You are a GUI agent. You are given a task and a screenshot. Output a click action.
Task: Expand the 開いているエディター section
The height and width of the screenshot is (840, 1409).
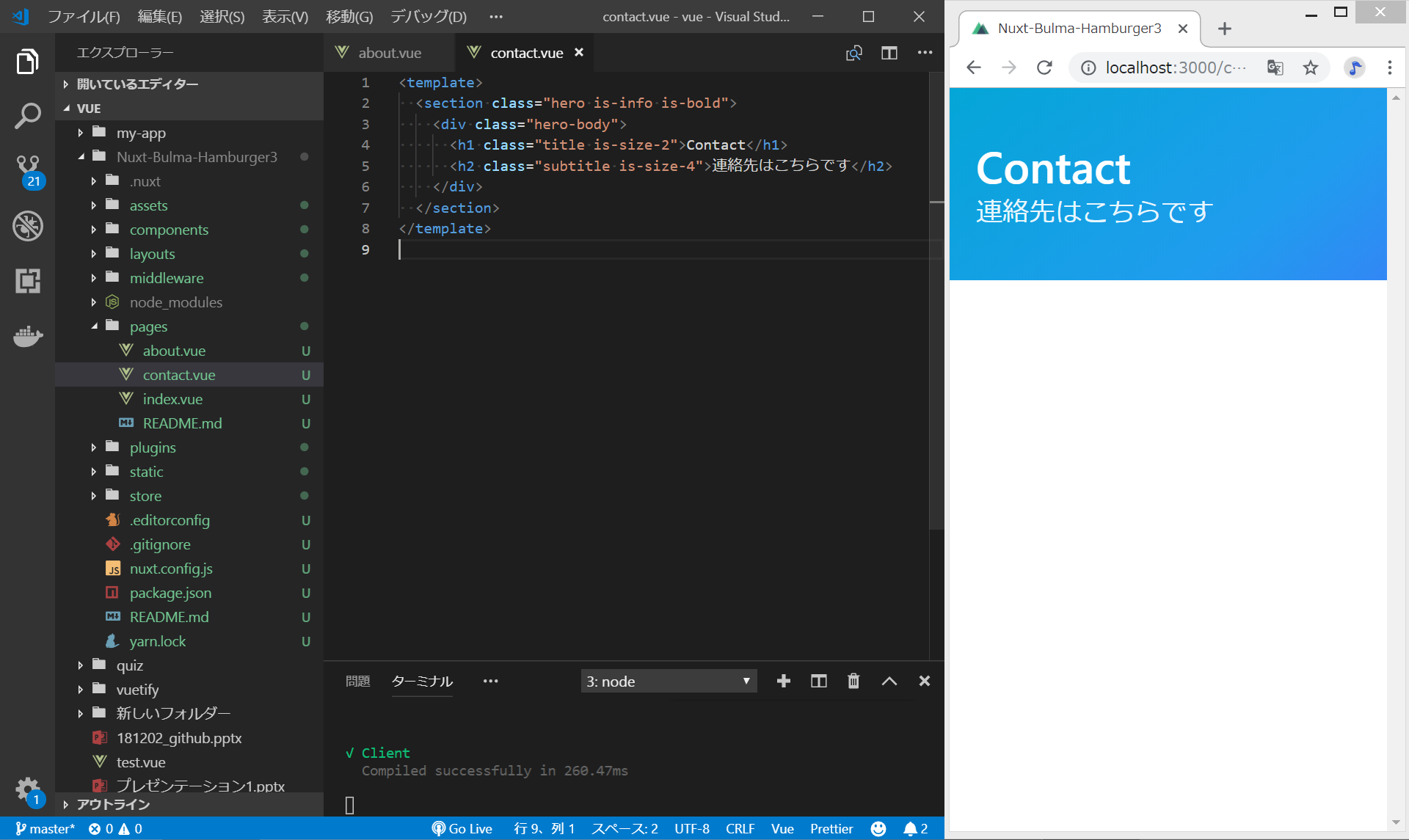189,84
